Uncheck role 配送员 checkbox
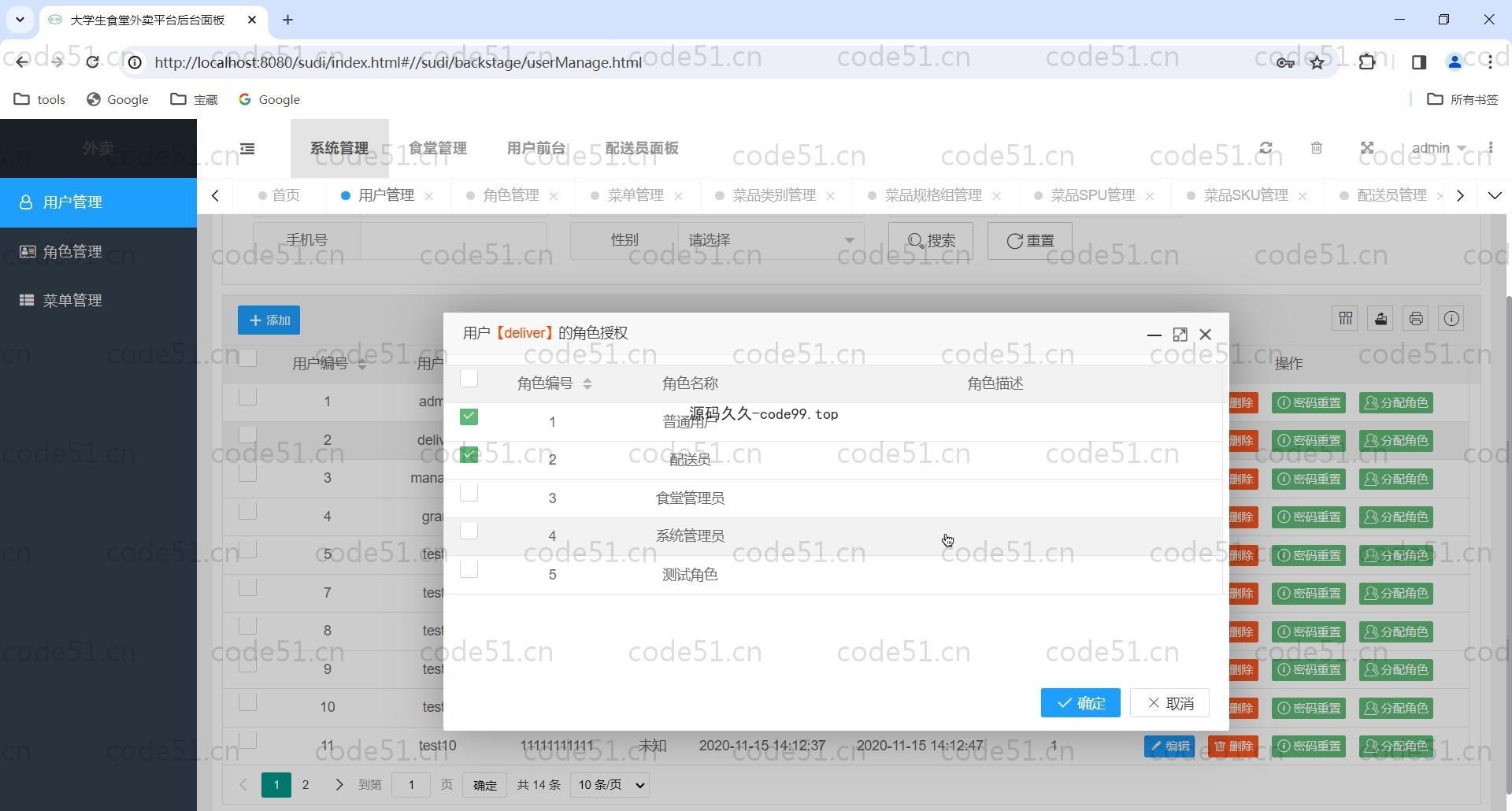 pyautogui.click(x=469, y=454)
